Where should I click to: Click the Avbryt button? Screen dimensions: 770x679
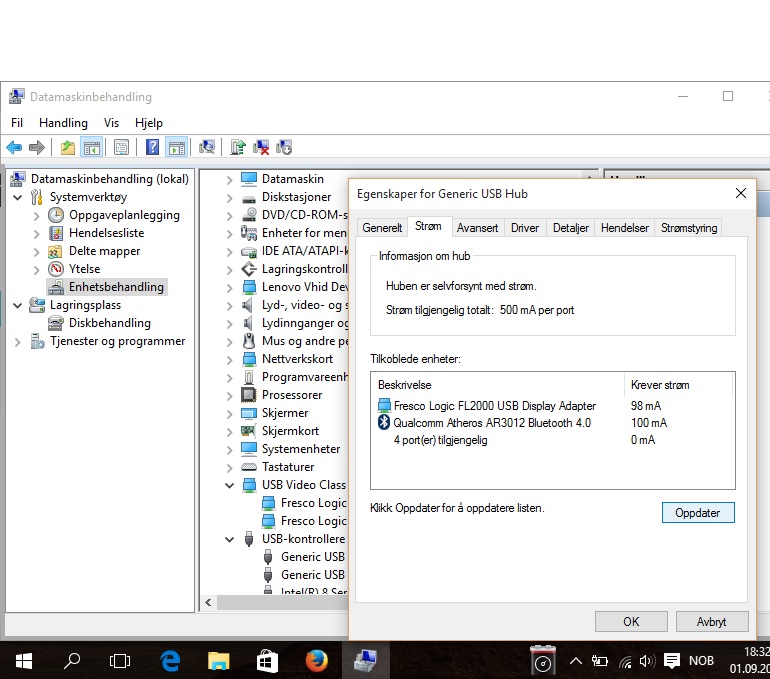point(712,622)
